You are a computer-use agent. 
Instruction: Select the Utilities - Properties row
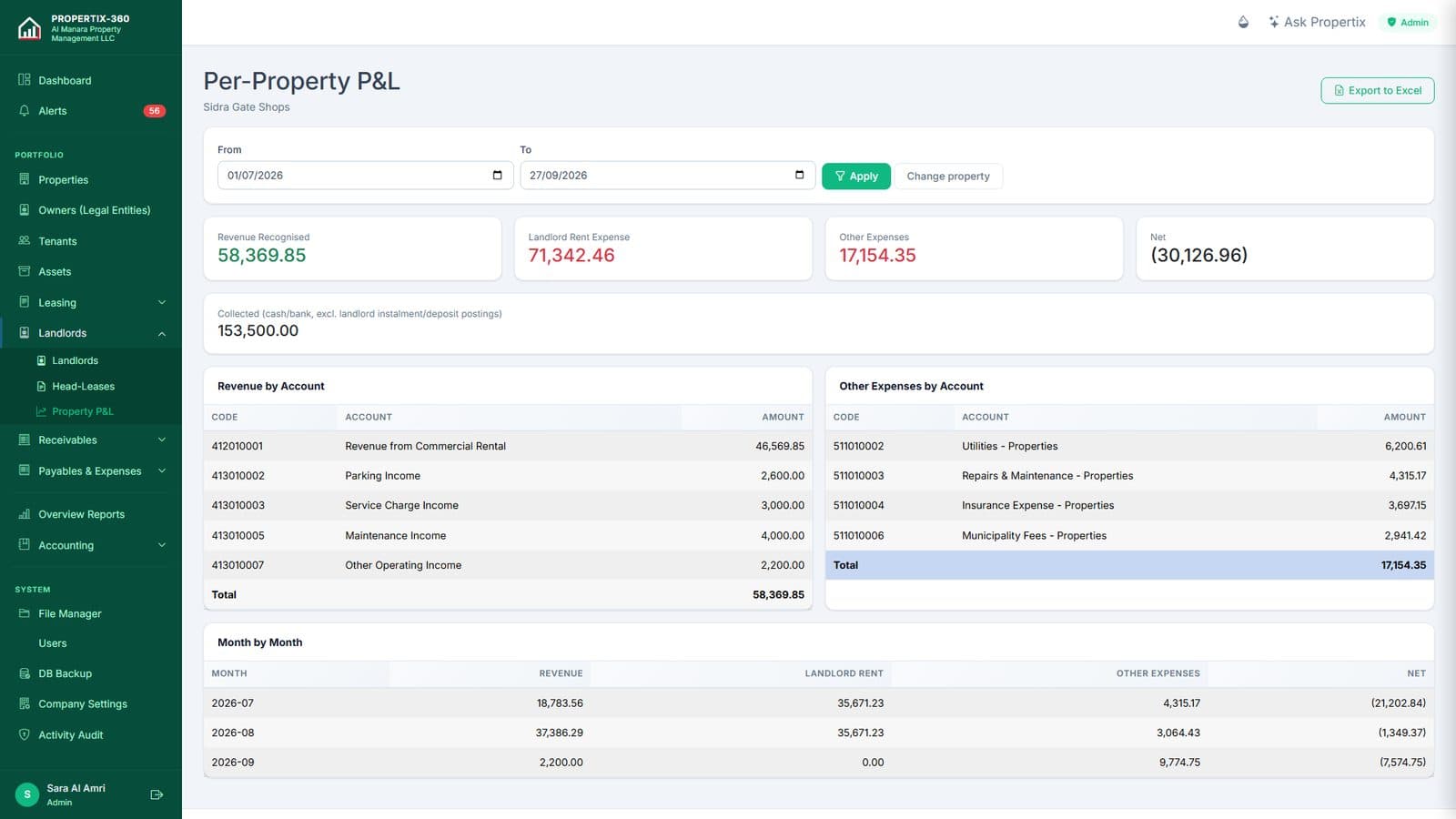(1129, 446)
